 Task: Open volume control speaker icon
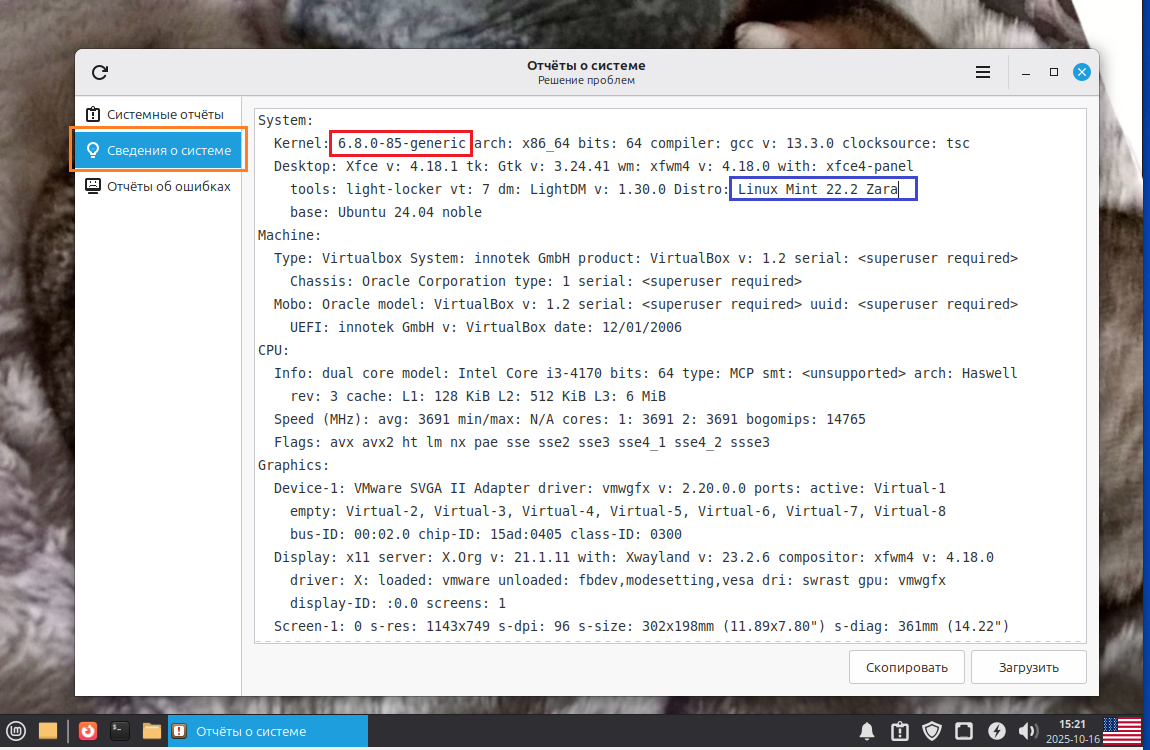pos(1028,731)
